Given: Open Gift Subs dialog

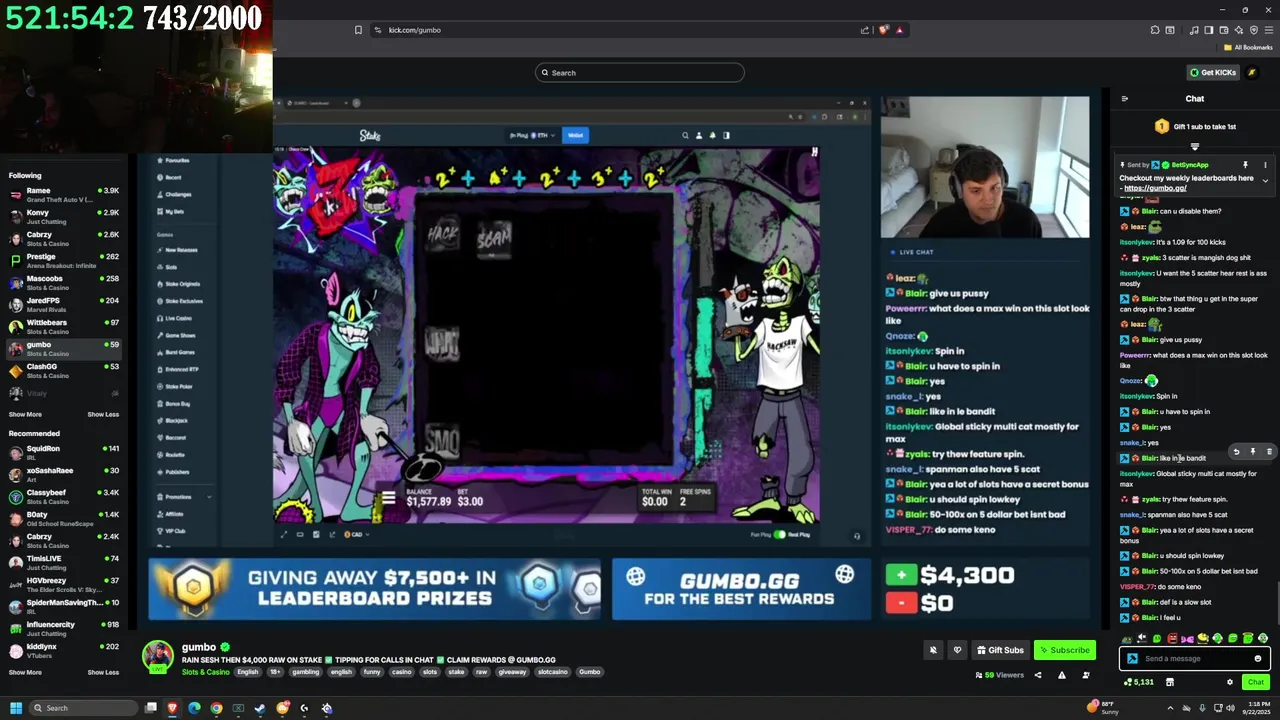Looking at the screenshot, I should (1000, 650).
